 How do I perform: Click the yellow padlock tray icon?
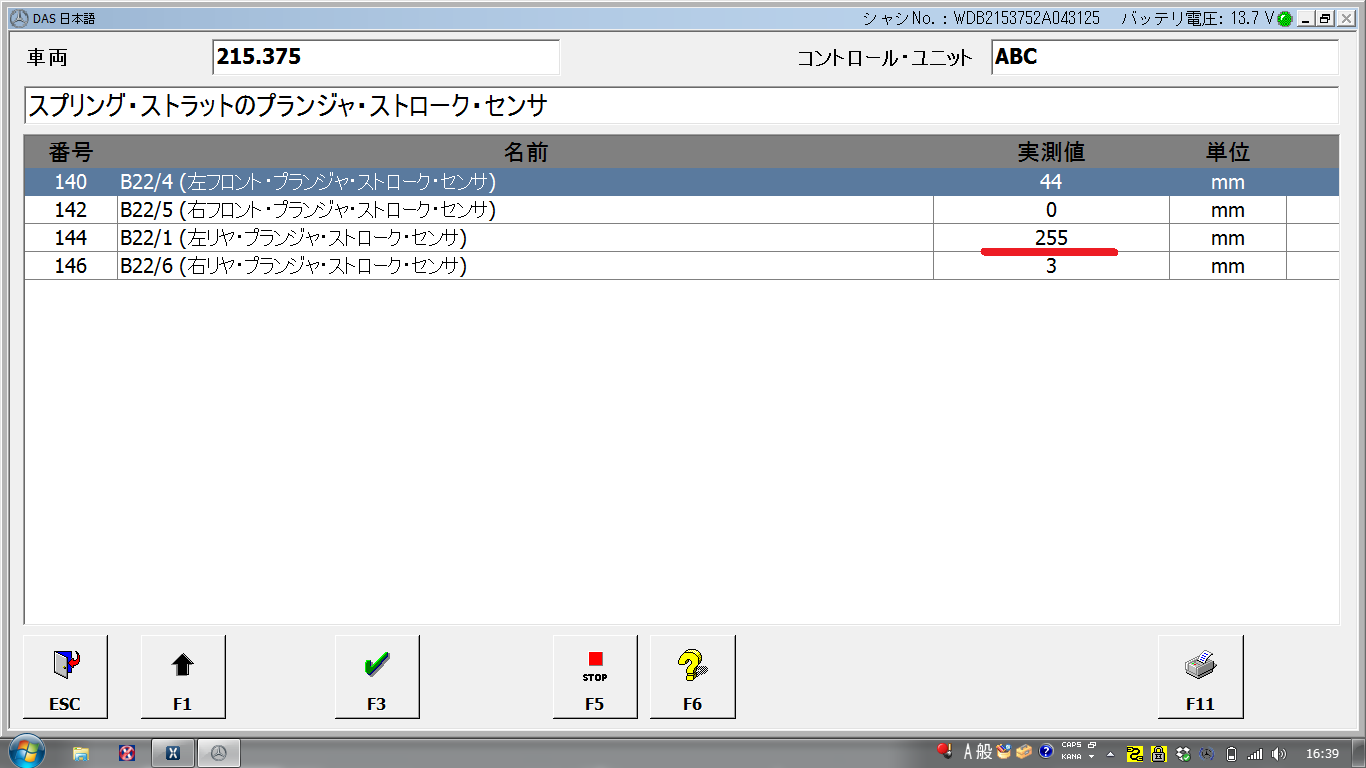coord(1159,753)
